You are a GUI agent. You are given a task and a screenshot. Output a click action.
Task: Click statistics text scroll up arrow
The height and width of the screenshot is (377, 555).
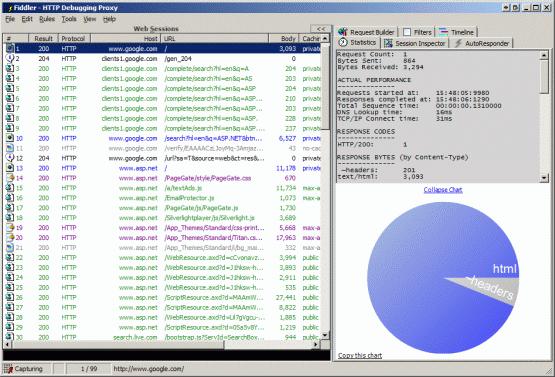click(x=544, y=55)
